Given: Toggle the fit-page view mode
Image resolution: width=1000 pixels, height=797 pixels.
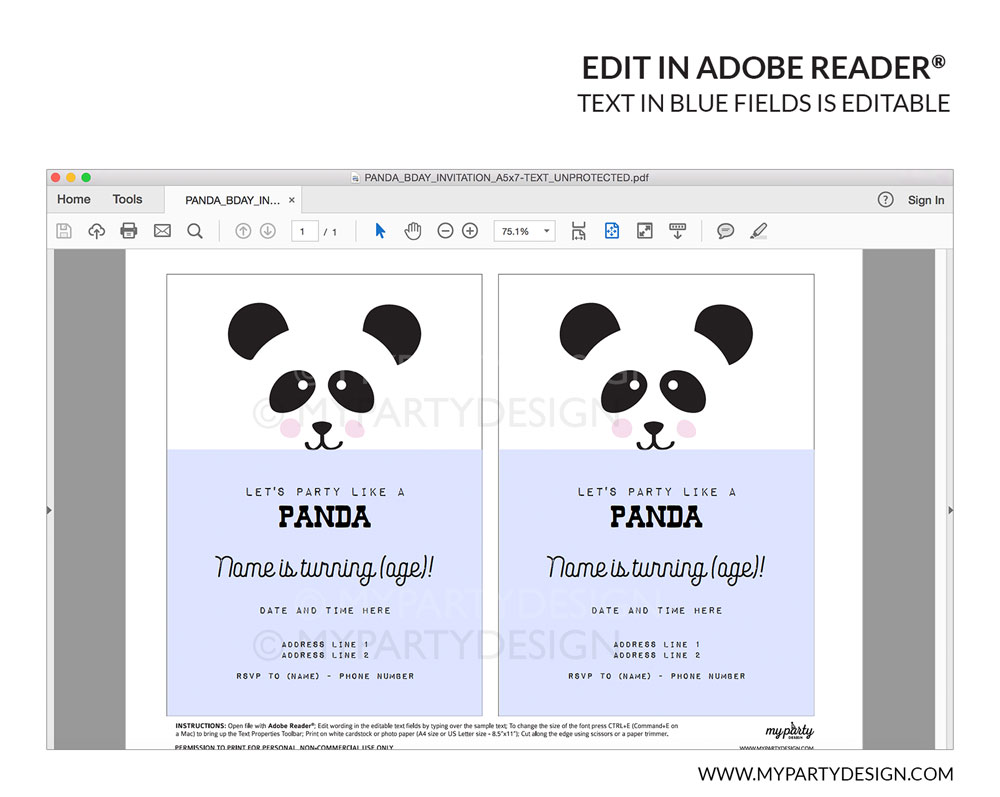Looking at the screenshot, I should [612, 231].
